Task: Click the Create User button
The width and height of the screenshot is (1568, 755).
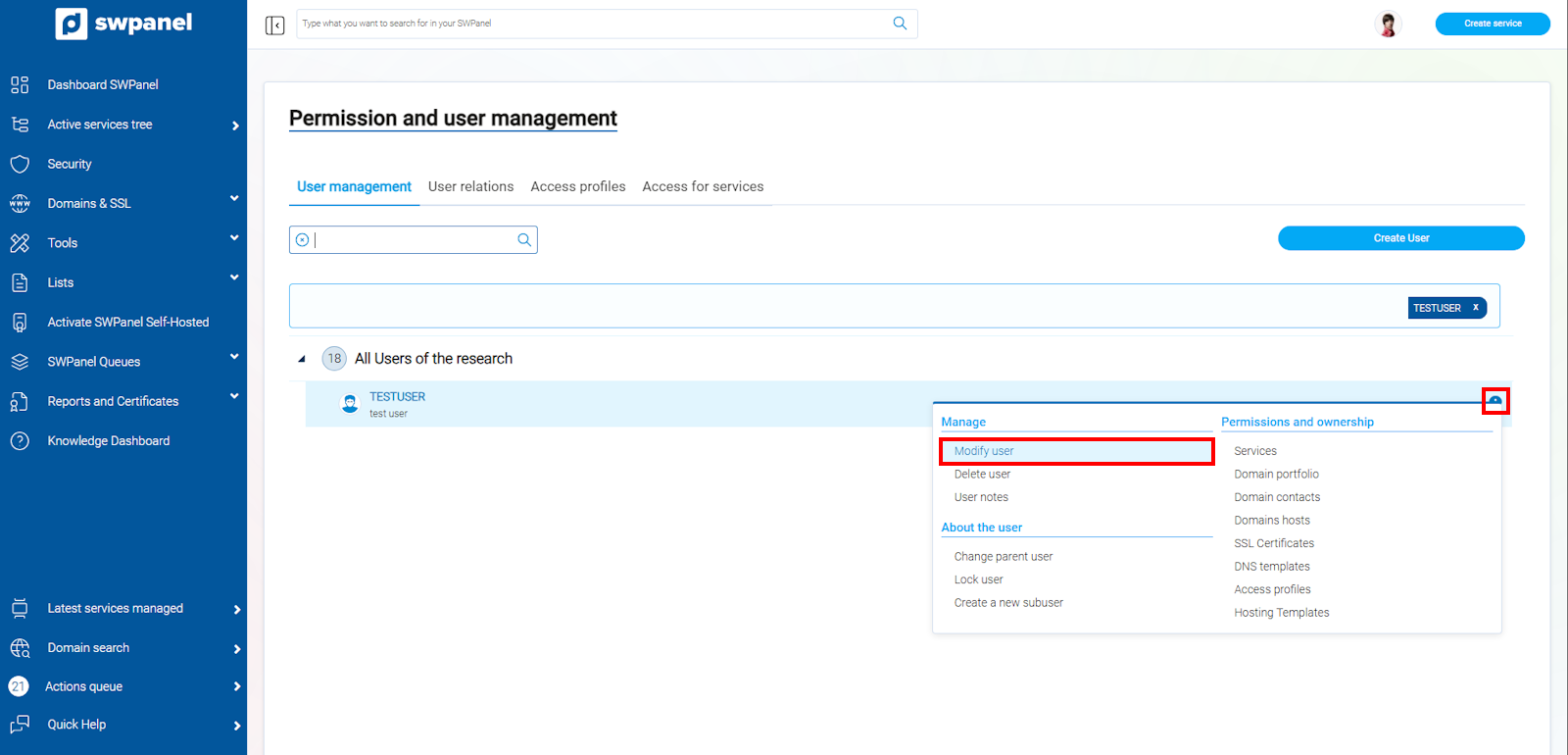Action: [1400, 238]
